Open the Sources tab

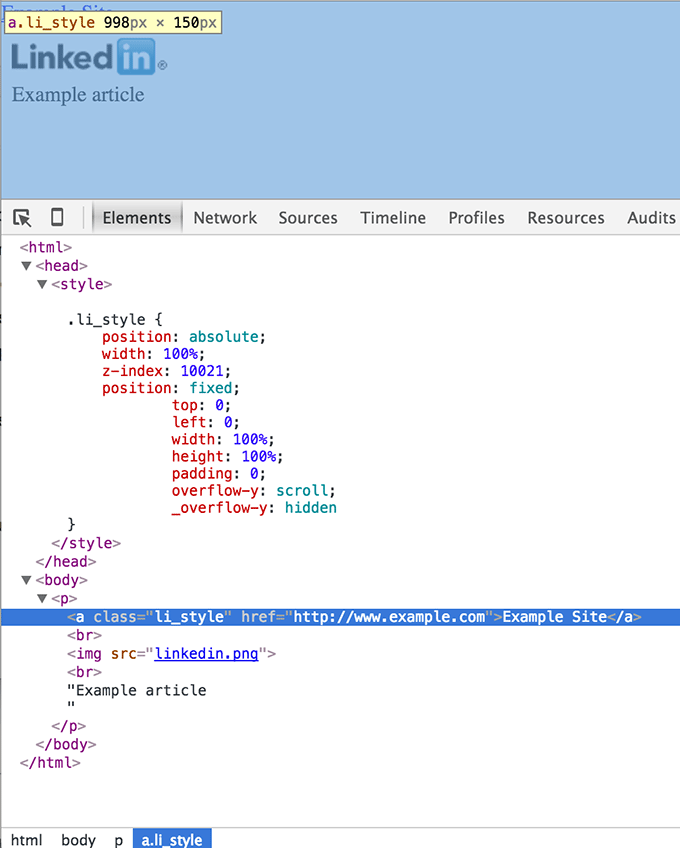[308, 217]
